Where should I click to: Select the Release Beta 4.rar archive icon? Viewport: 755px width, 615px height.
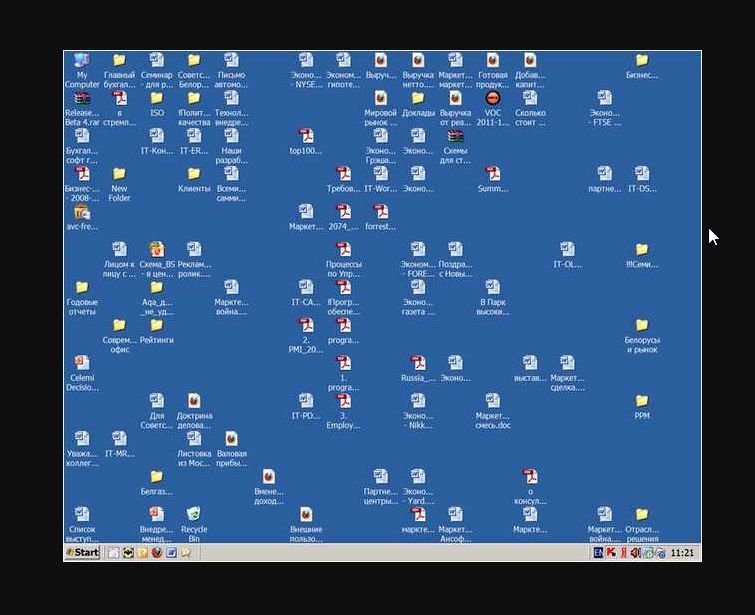click(x=82, y=109)
